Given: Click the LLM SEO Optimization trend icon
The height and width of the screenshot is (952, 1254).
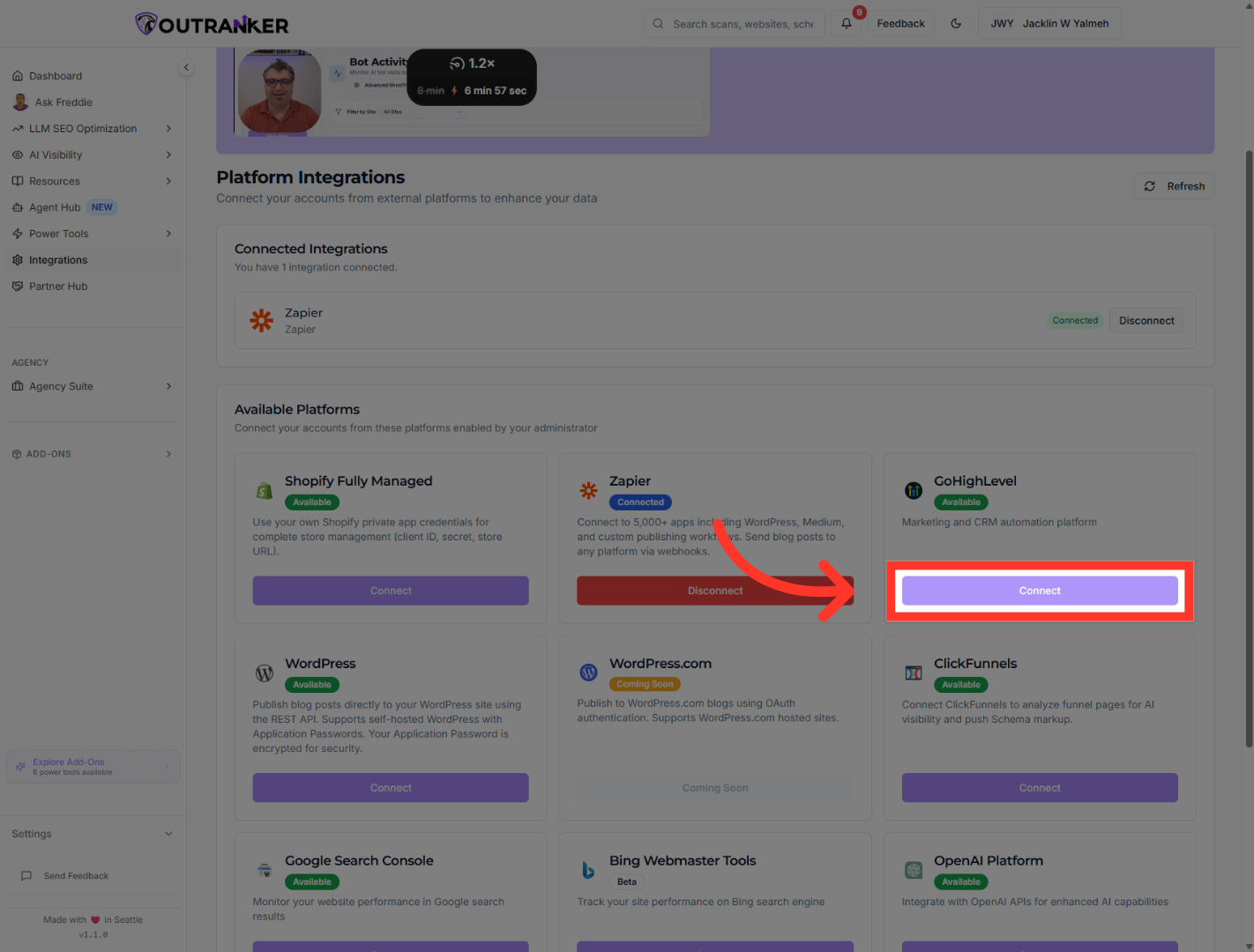Looking at the screenshot, I should point(18,129).
